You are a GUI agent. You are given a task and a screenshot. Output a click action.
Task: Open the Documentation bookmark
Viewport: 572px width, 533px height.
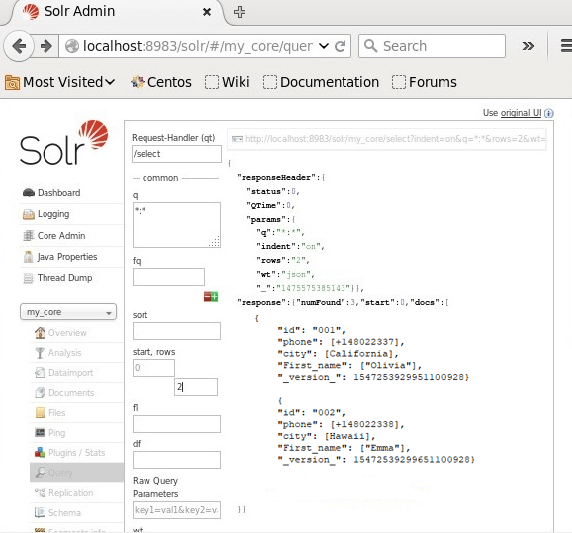coord(321,82)
